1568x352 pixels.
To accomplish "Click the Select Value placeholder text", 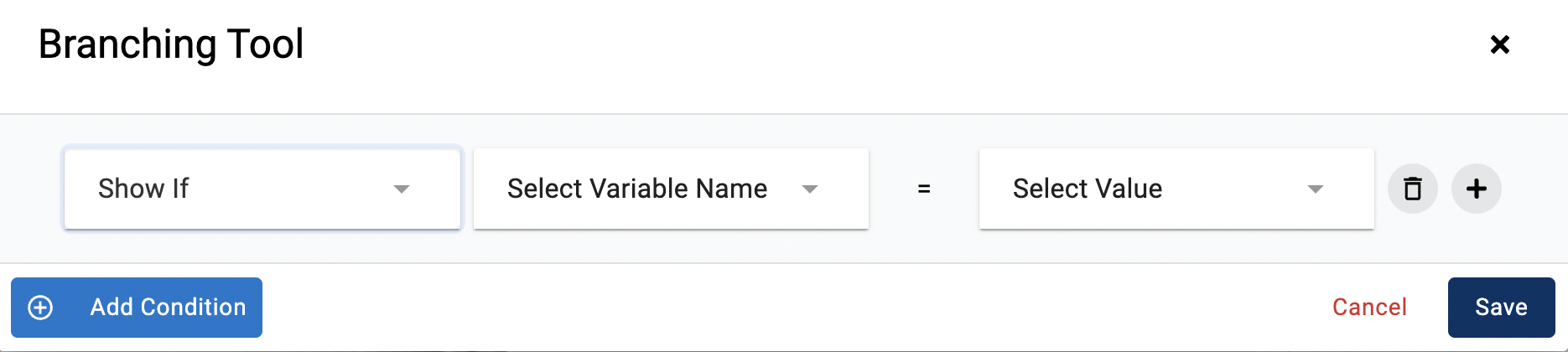I will tap(1088, 189).
